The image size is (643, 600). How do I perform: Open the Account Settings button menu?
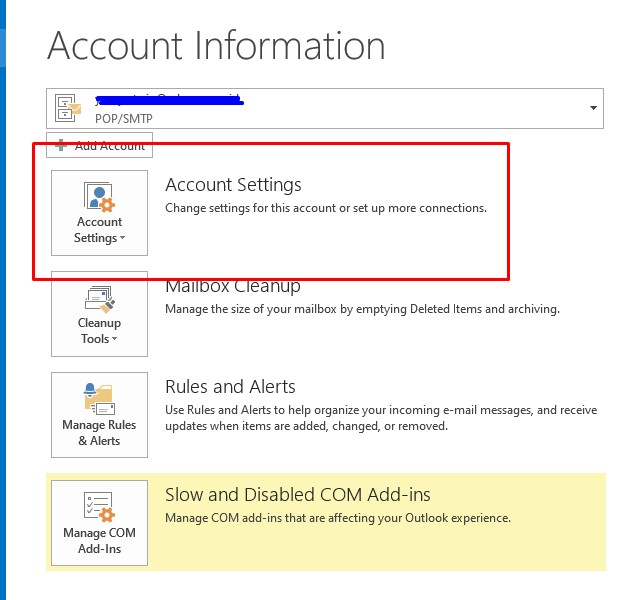pos(99,213)
